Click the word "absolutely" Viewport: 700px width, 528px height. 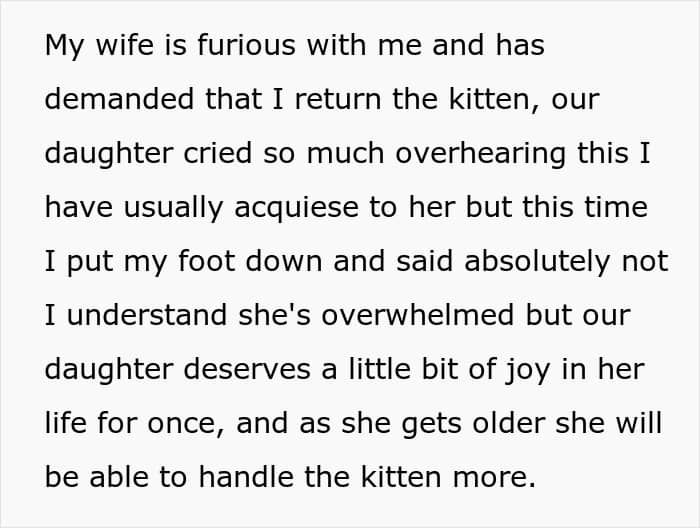[537, 261]
